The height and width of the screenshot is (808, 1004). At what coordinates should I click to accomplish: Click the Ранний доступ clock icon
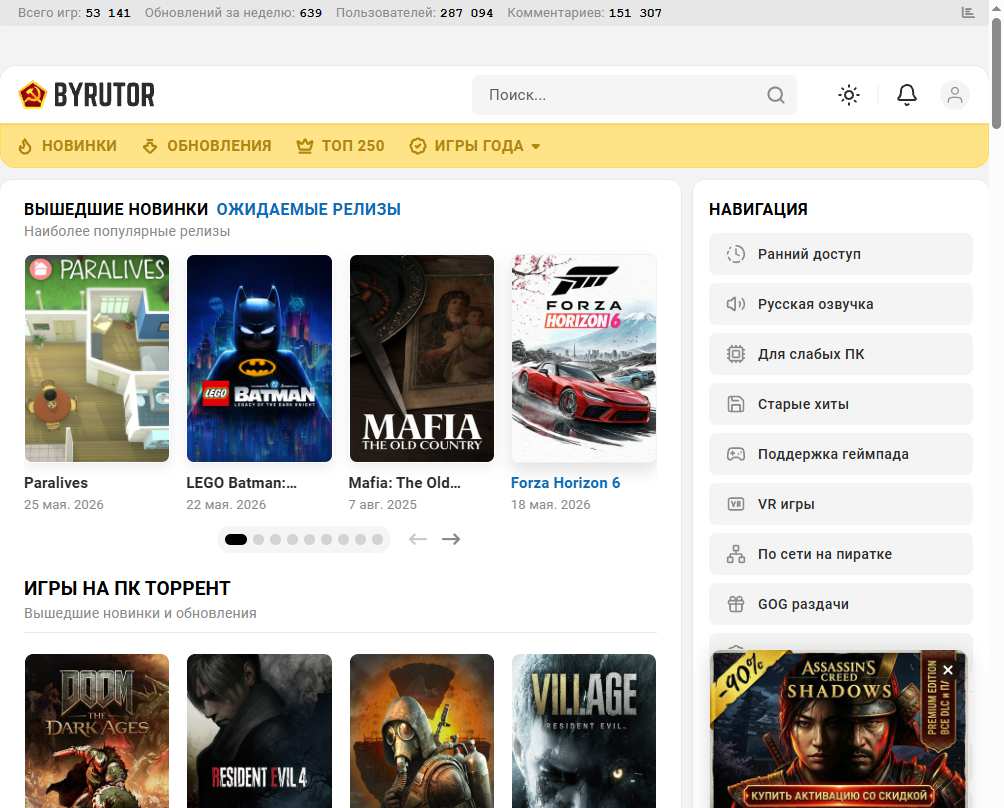point(736,254)
